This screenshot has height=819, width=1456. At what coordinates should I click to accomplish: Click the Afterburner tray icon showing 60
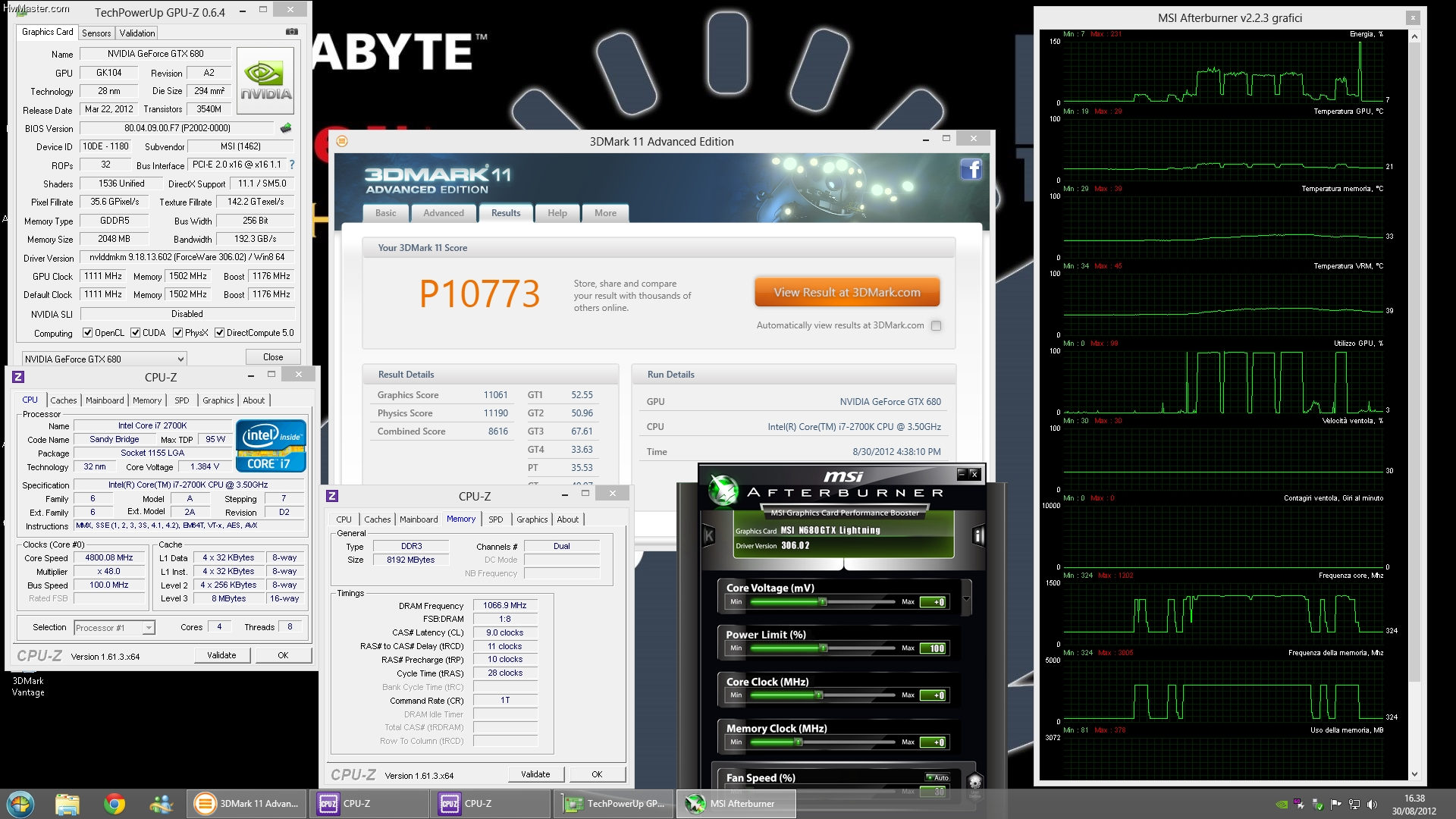point(1299,805)
